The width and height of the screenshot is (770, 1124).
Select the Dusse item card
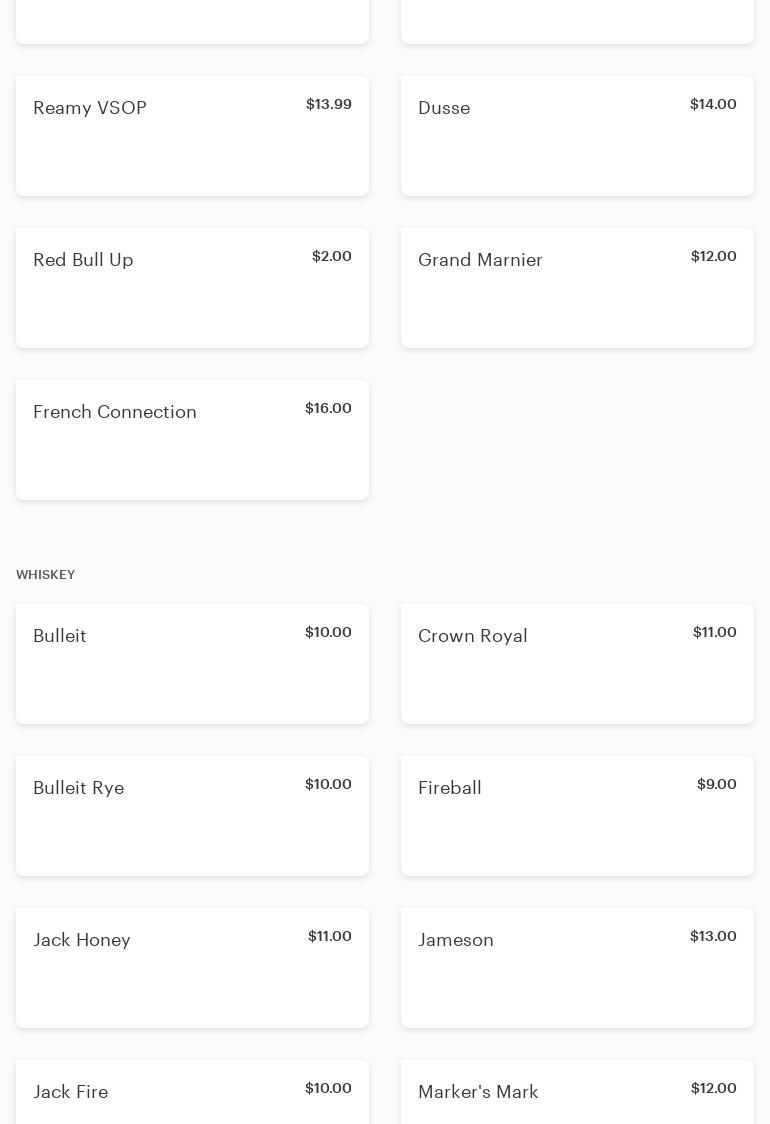(x=577, y=136)
